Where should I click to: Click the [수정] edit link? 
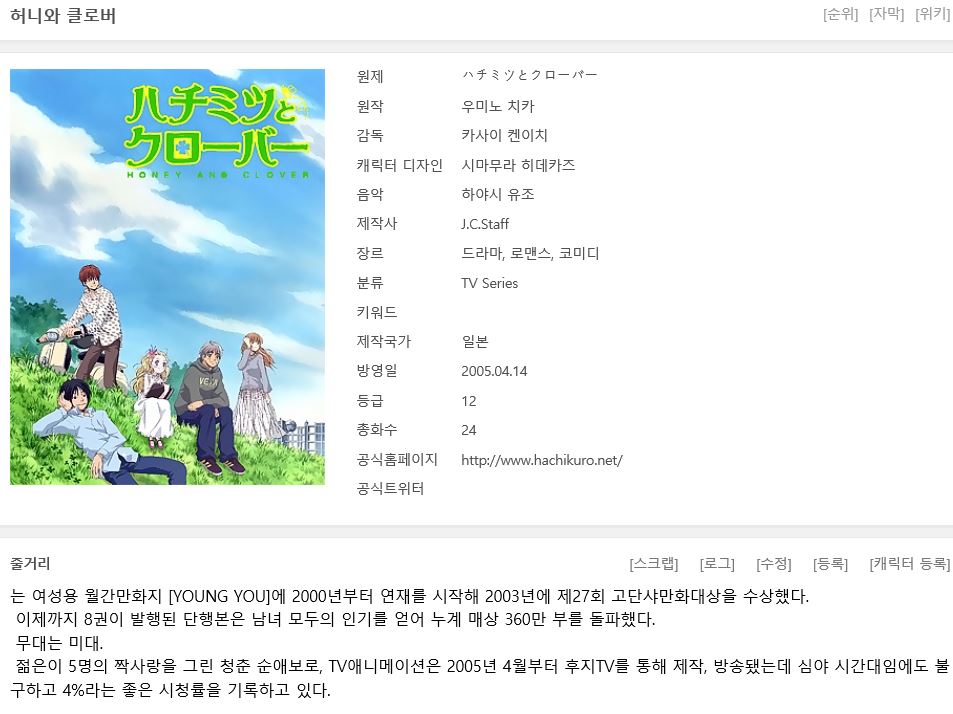tap(774, 564)
